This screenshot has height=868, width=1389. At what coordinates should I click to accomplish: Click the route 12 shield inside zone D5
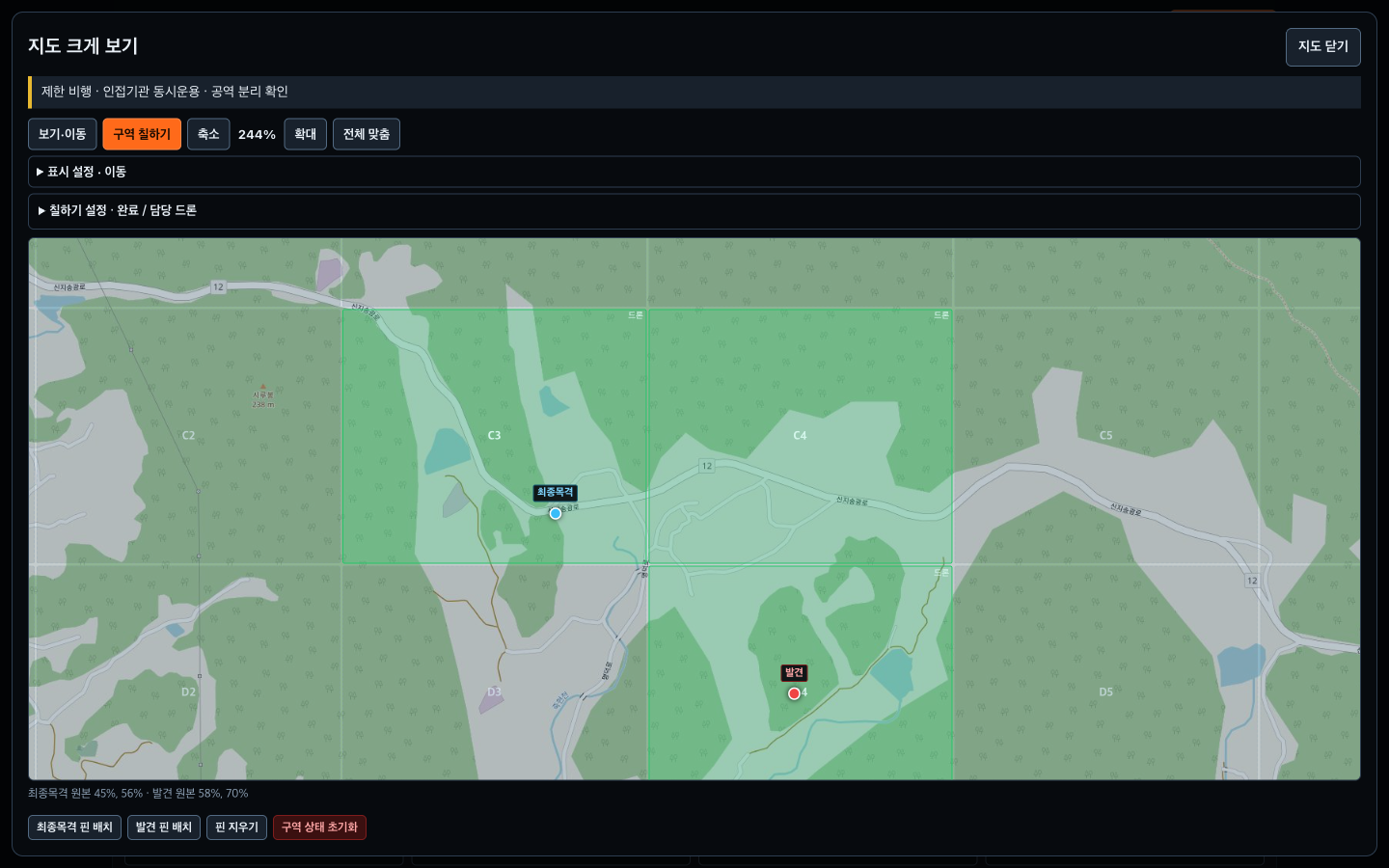pos(1252,581)
